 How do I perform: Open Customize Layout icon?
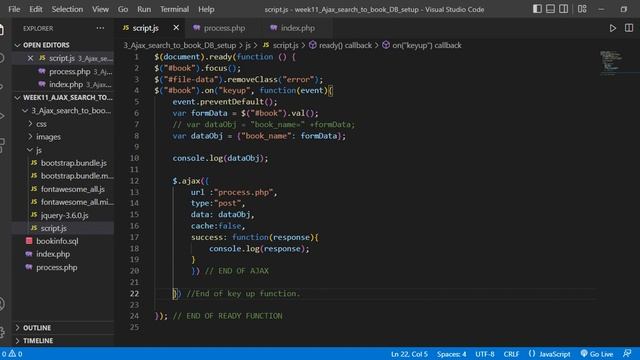coord(582,9)
